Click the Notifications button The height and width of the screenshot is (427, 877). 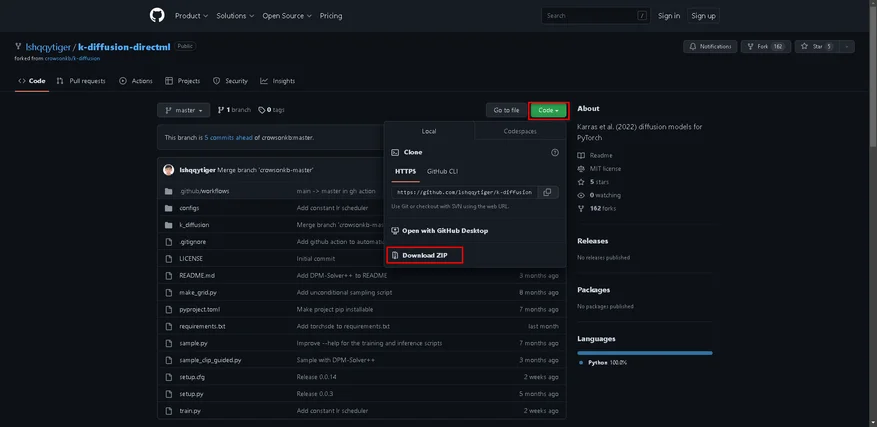coord(710,47)
